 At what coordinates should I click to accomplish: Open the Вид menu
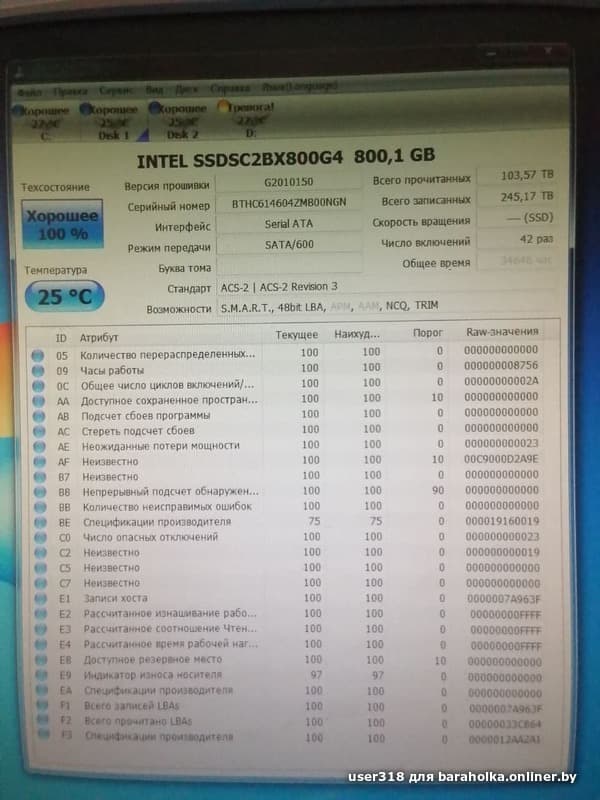pos(154,90)
